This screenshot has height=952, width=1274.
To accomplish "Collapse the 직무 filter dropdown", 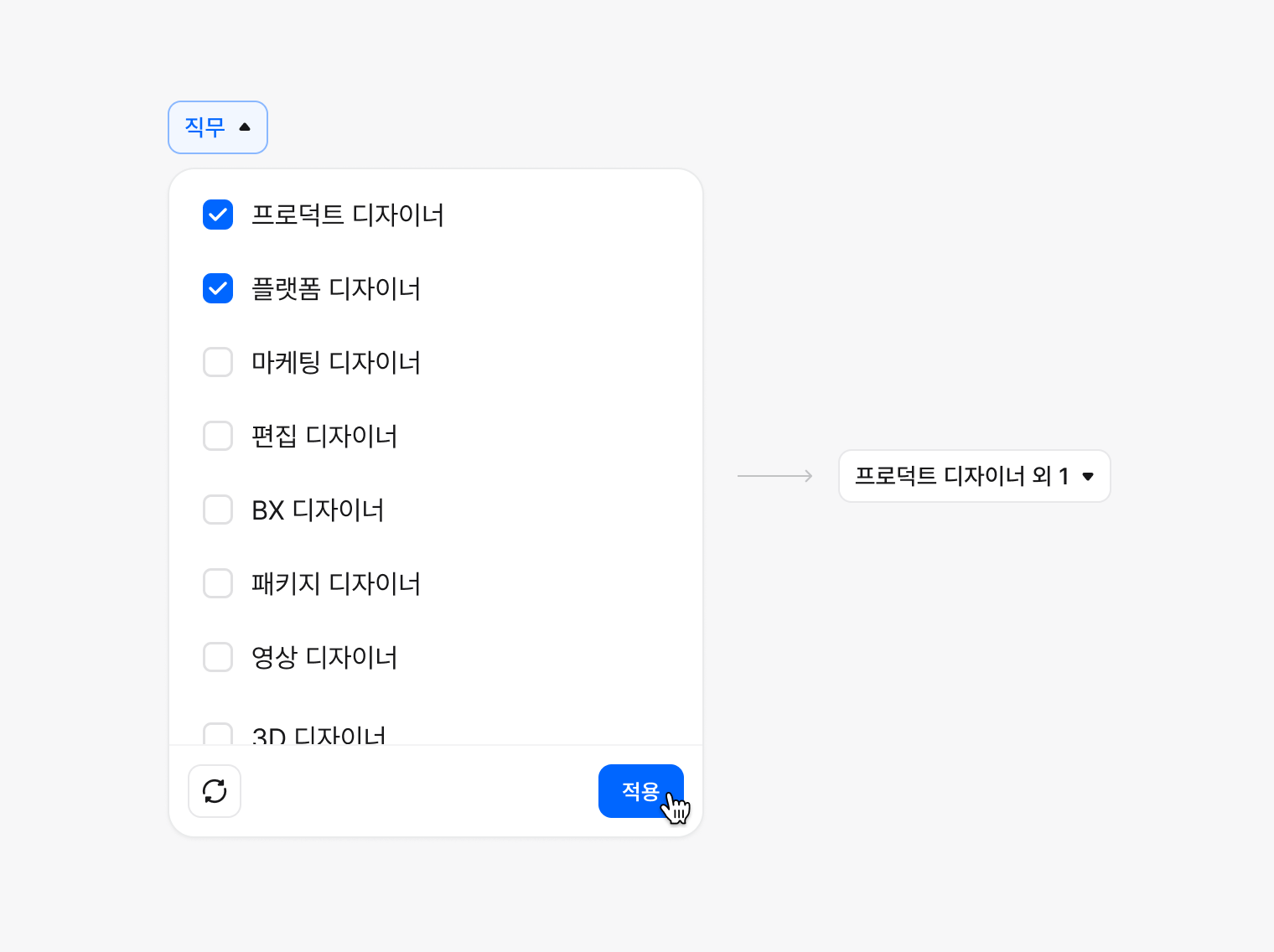I will 217,127.
